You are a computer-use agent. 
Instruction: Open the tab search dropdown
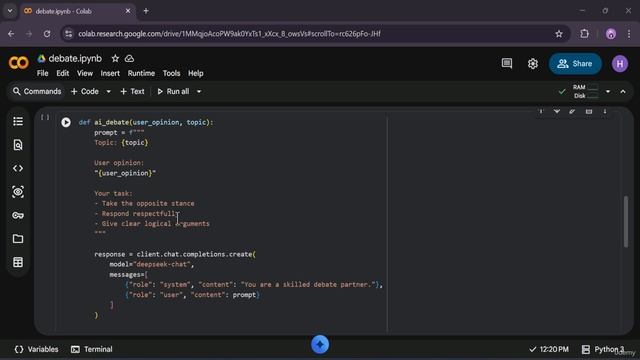tap(10, 11)
